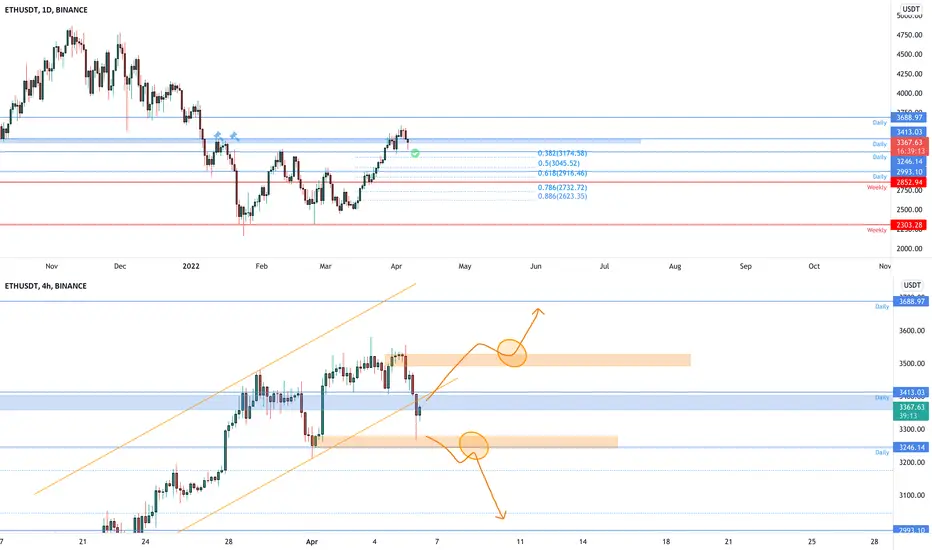932x550 pixels.
Task: Select the 0.886(2623.35) Fibonacci level label
Action: [x=562, y=196]
